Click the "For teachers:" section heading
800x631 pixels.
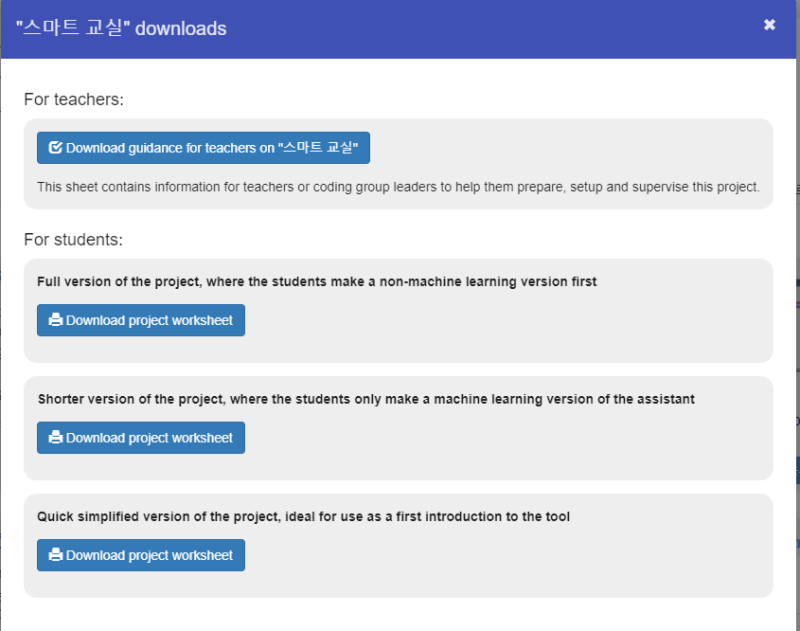coord(73,100)
